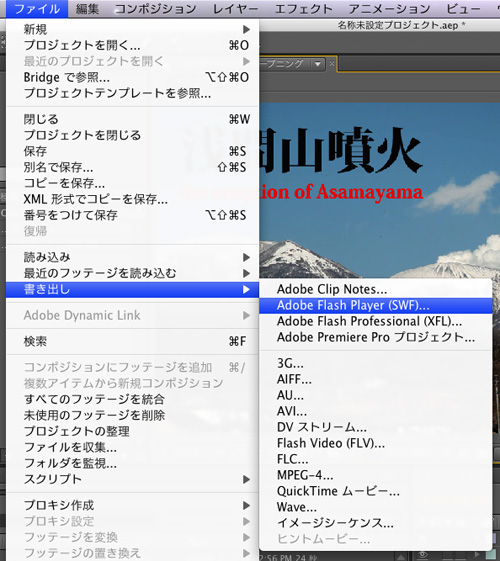Close the composition viewer tab
Image resolution: width=500 pixels, height=561 pixels.
pos(332,64)
